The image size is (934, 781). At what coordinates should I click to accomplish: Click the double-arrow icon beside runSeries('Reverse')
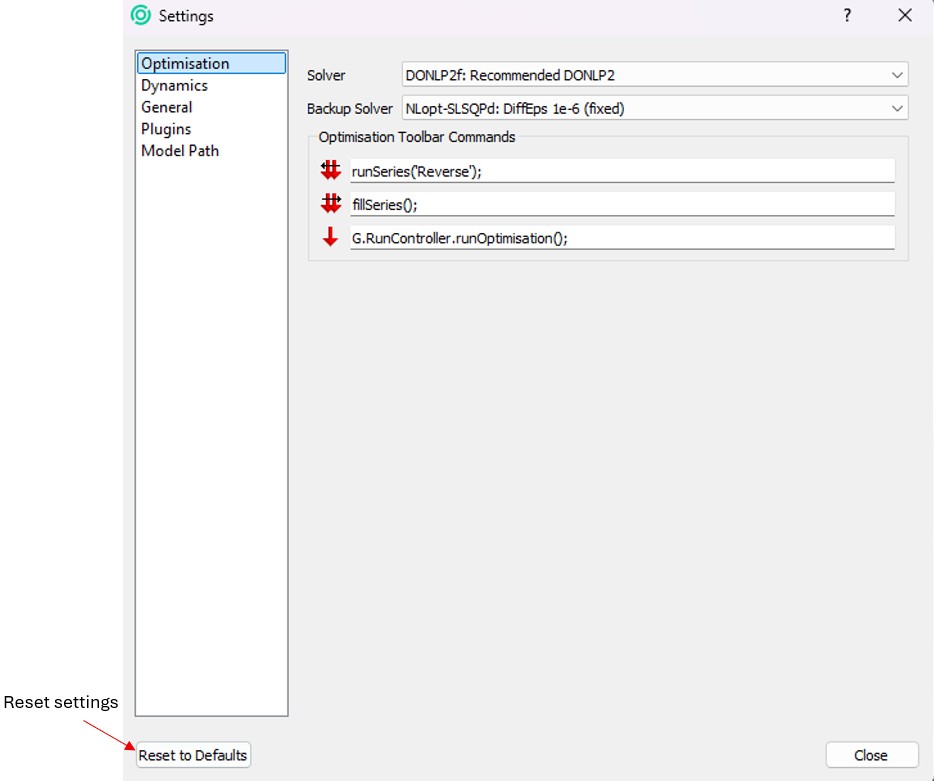coord(330,171)
